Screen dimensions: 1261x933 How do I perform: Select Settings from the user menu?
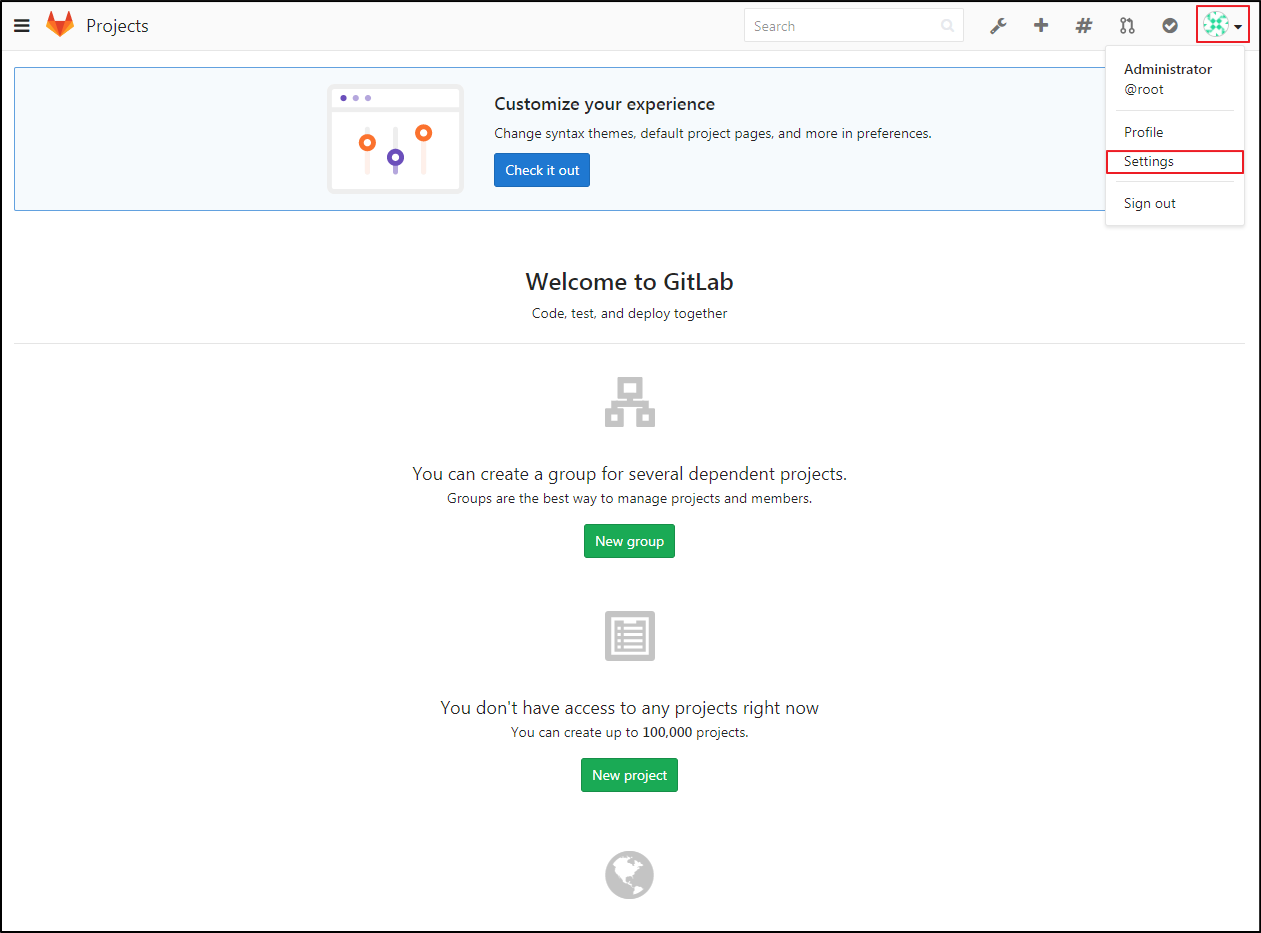pyautogui.click(x=1175, y=162)
